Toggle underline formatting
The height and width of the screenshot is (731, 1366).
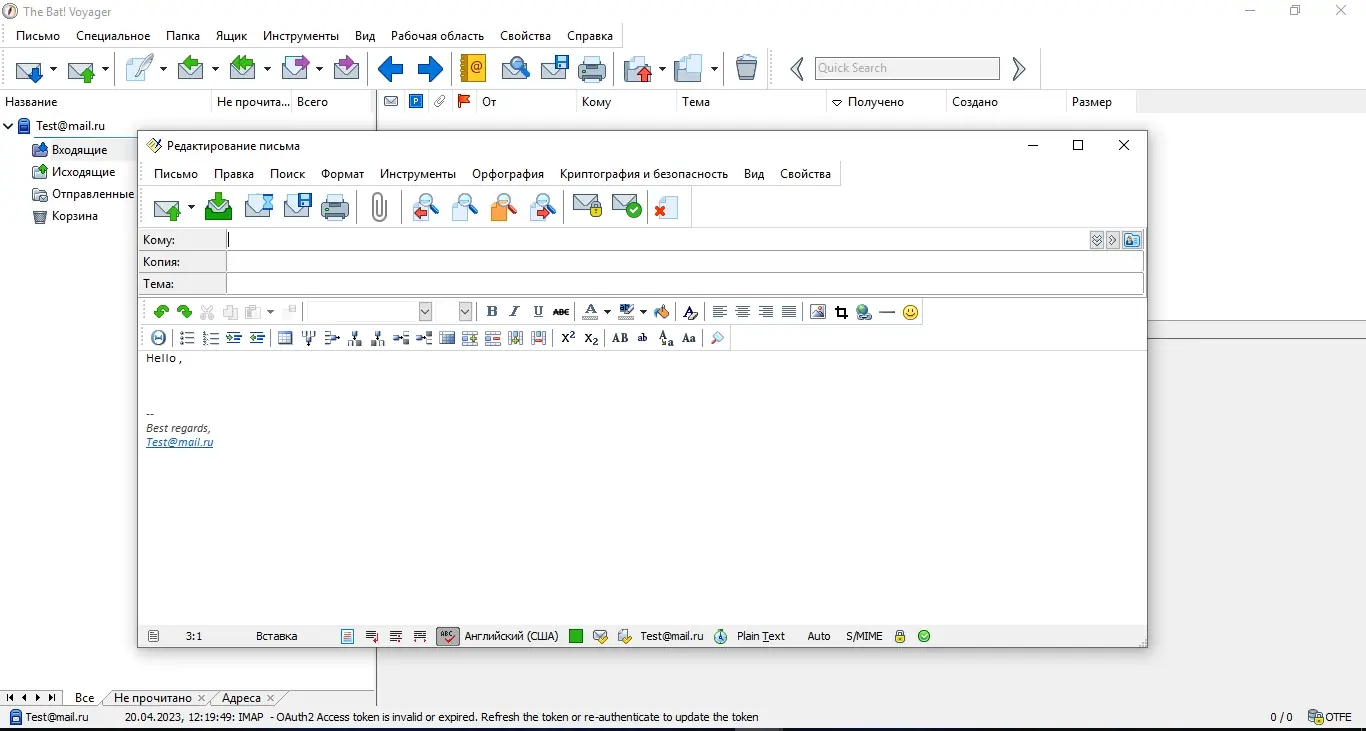point(538,312)
